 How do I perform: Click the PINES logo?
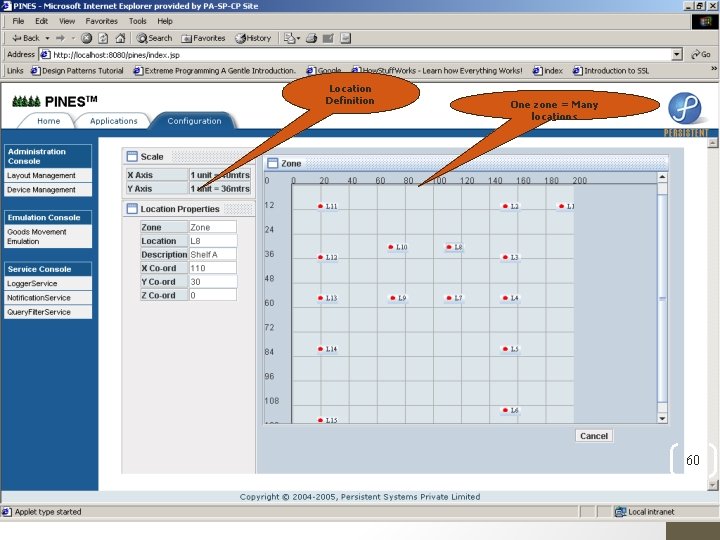tap(54, 101)
